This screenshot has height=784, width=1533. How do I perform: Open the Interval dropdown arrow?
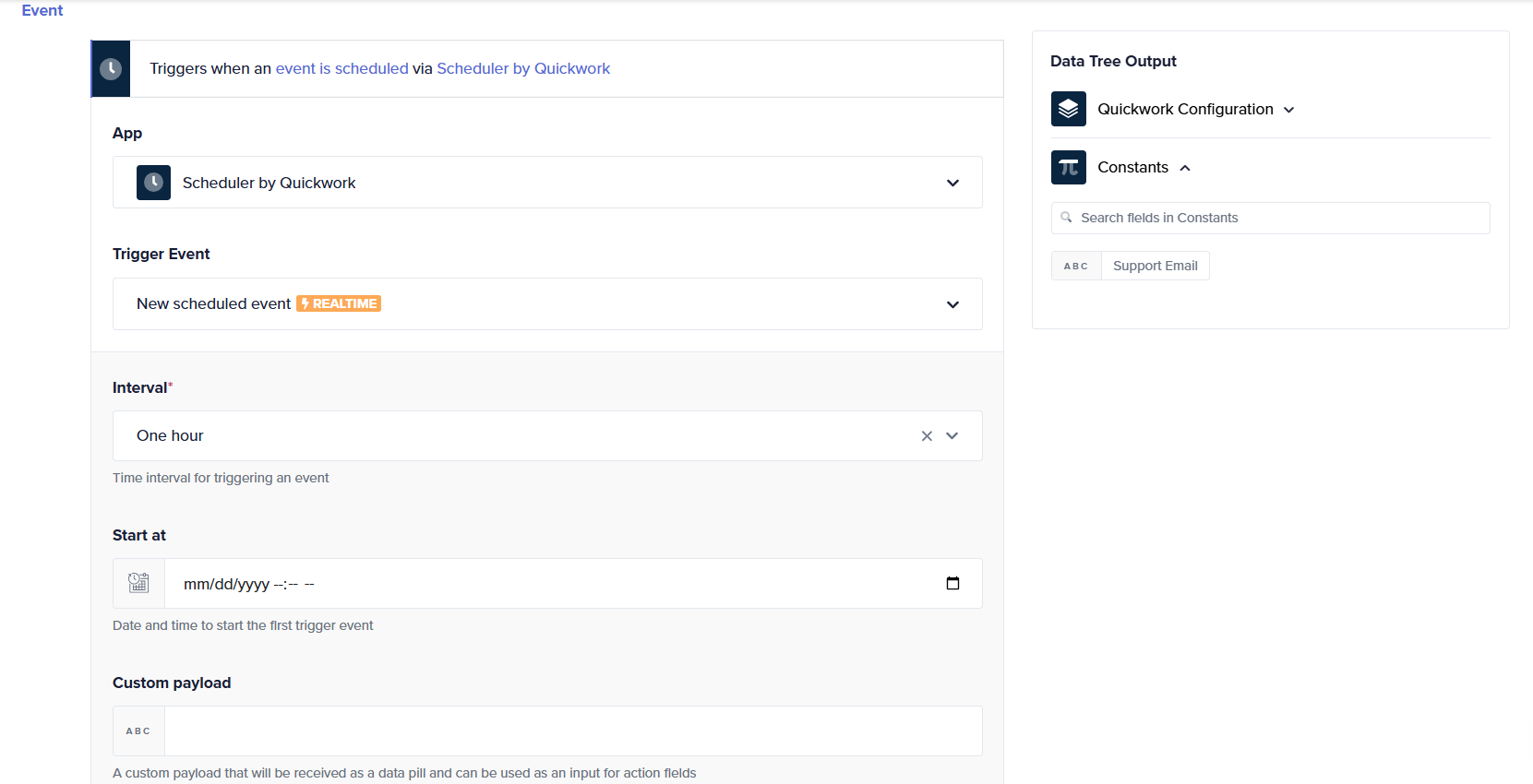(x=952, y=435)
